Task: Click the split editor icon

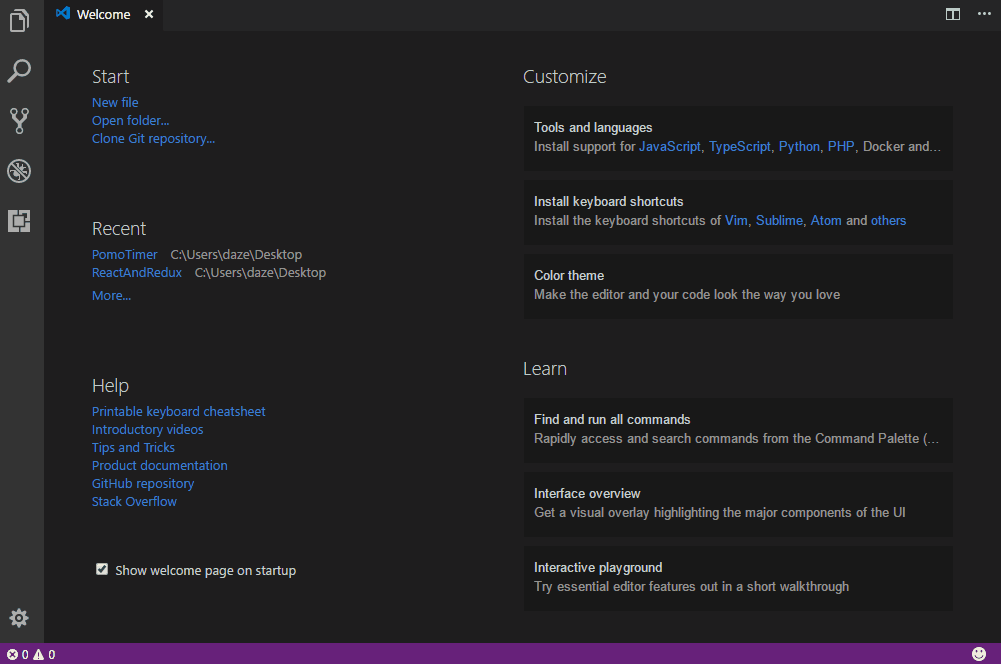Action: pos(952,14)
